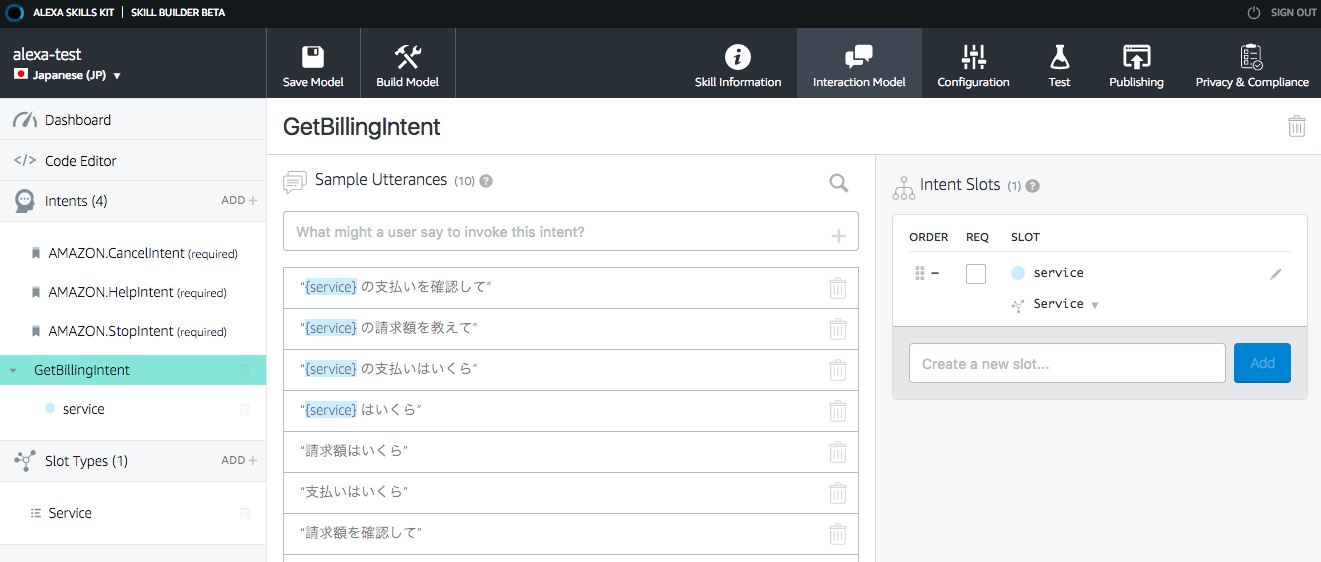Screen dimensions: 1321x562
Task: Collapse the GetBillingIntent tree item
Action: 13,371
